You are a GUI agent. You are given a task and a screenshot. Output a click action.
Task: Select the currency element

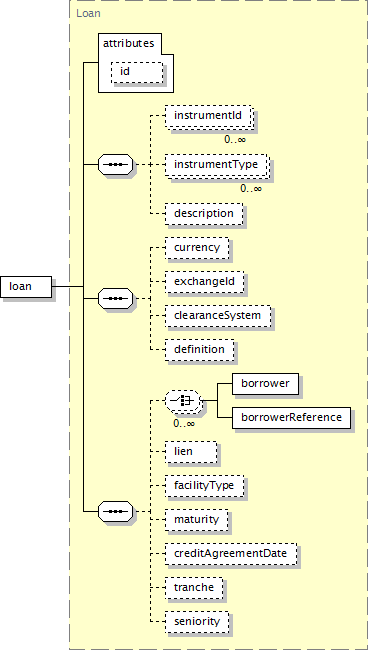pos(197,248)
